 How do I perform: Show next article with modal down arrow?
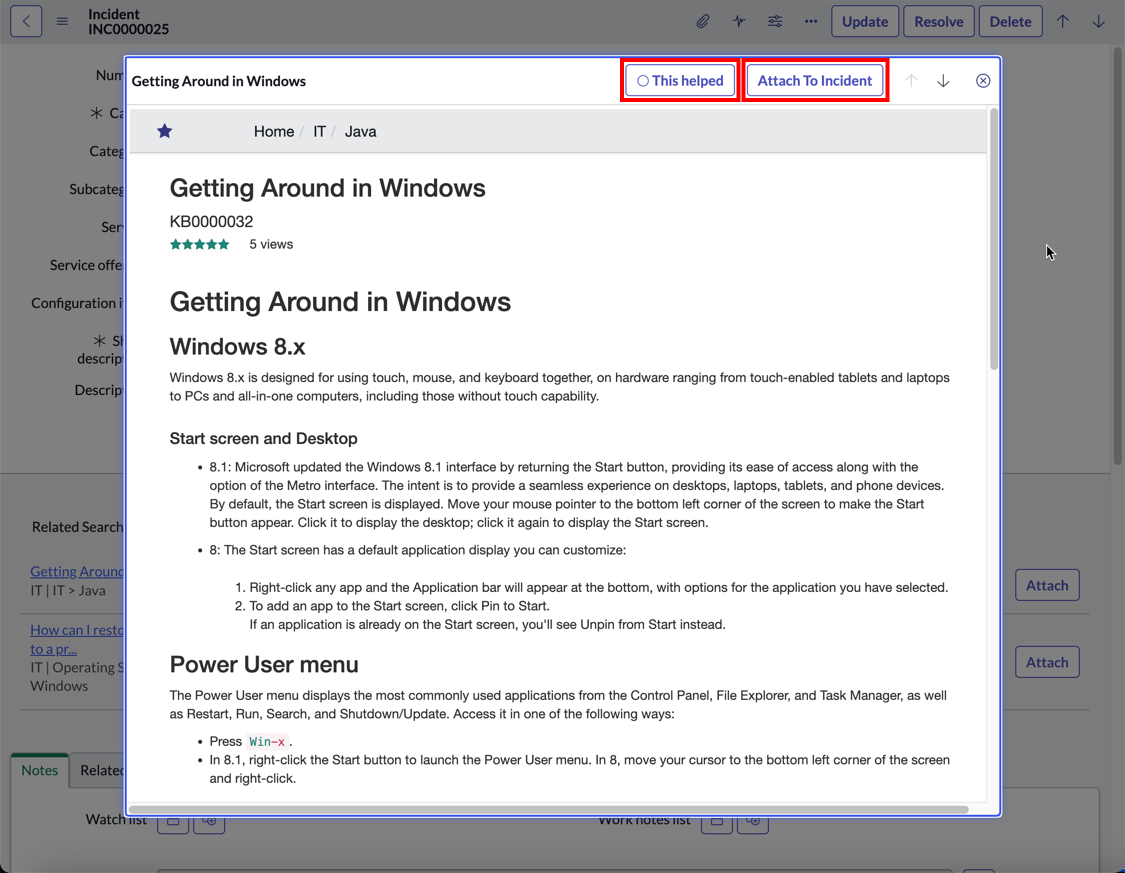[943, 81]
